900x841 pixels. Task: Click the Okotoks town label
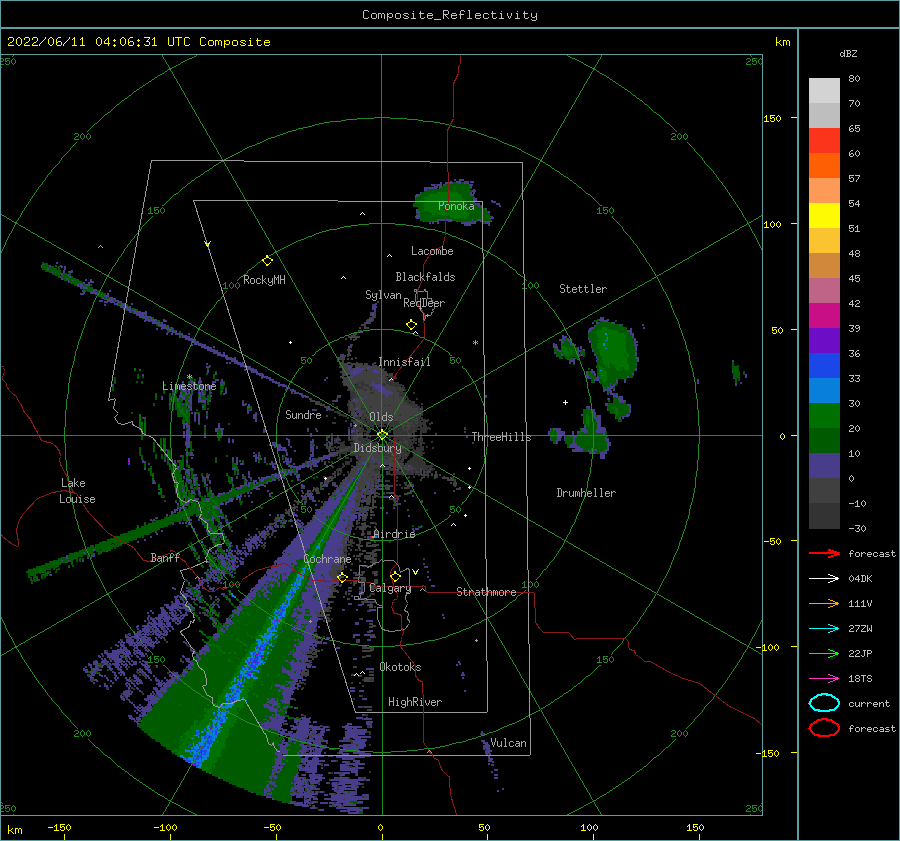point(400,667)
